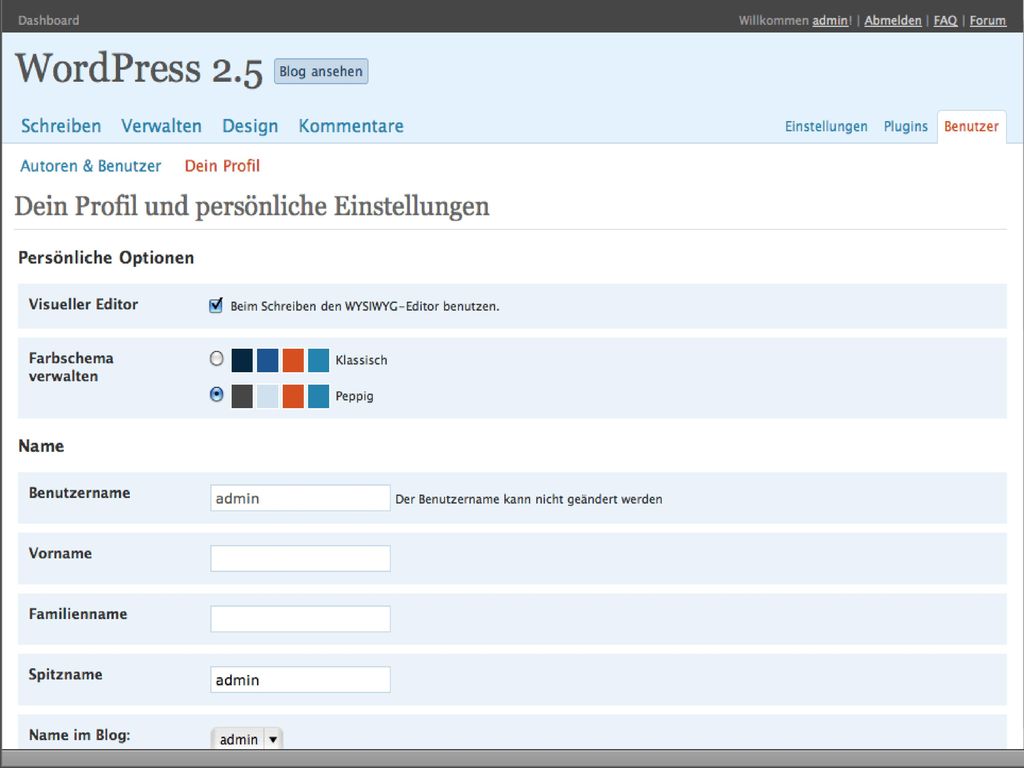Go to Plugins tab
The height and width of the screenshot is (768, 1024).
tap(905, 126)
